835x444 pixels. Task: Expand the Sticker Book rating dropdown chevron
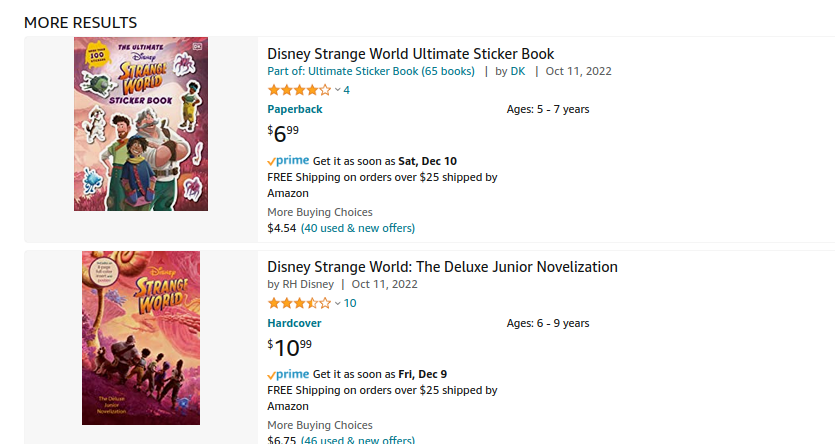[x=337, y=90]
